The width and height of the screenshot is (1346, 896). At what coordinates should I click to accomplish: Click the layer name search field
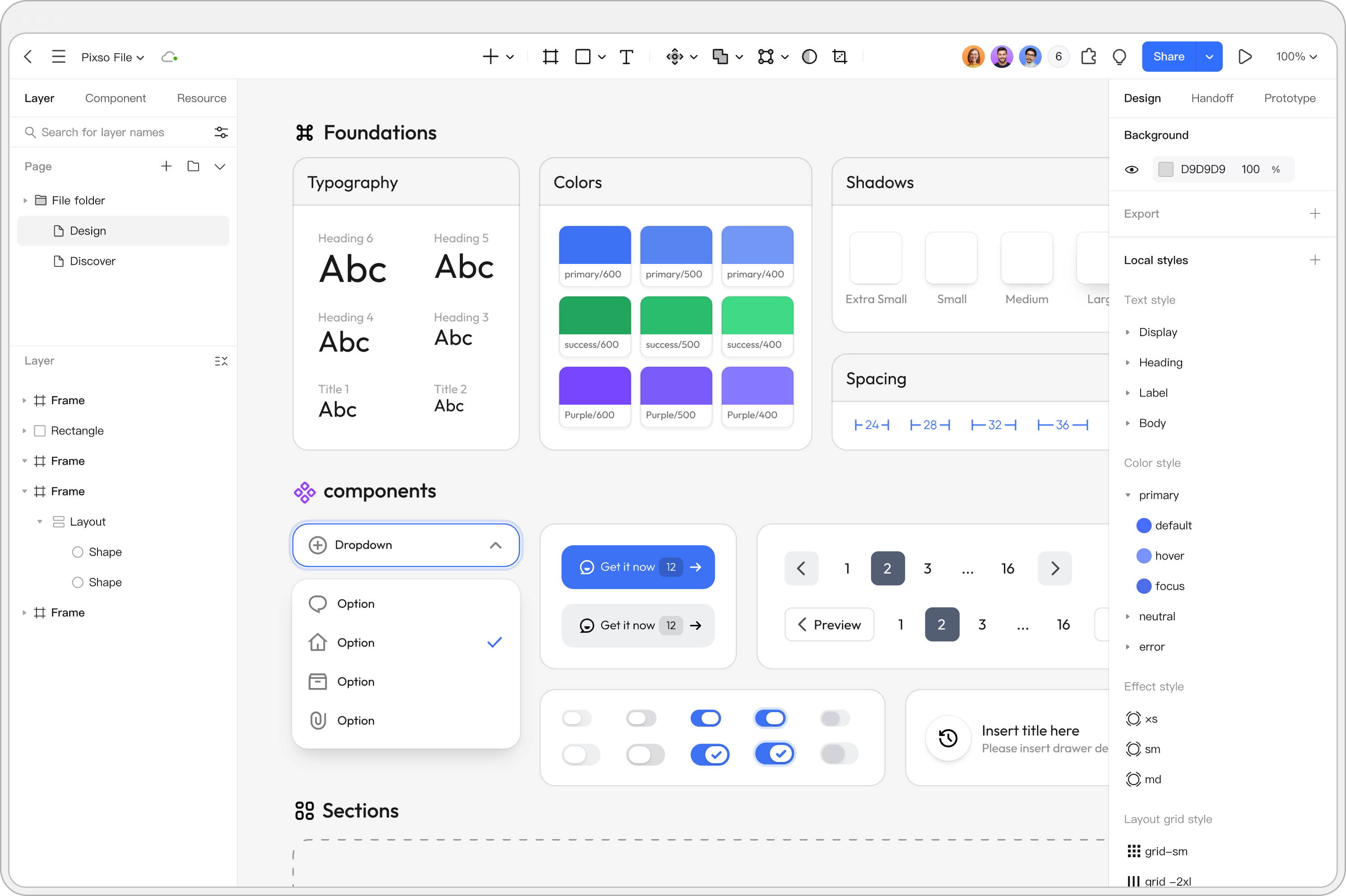103,133
